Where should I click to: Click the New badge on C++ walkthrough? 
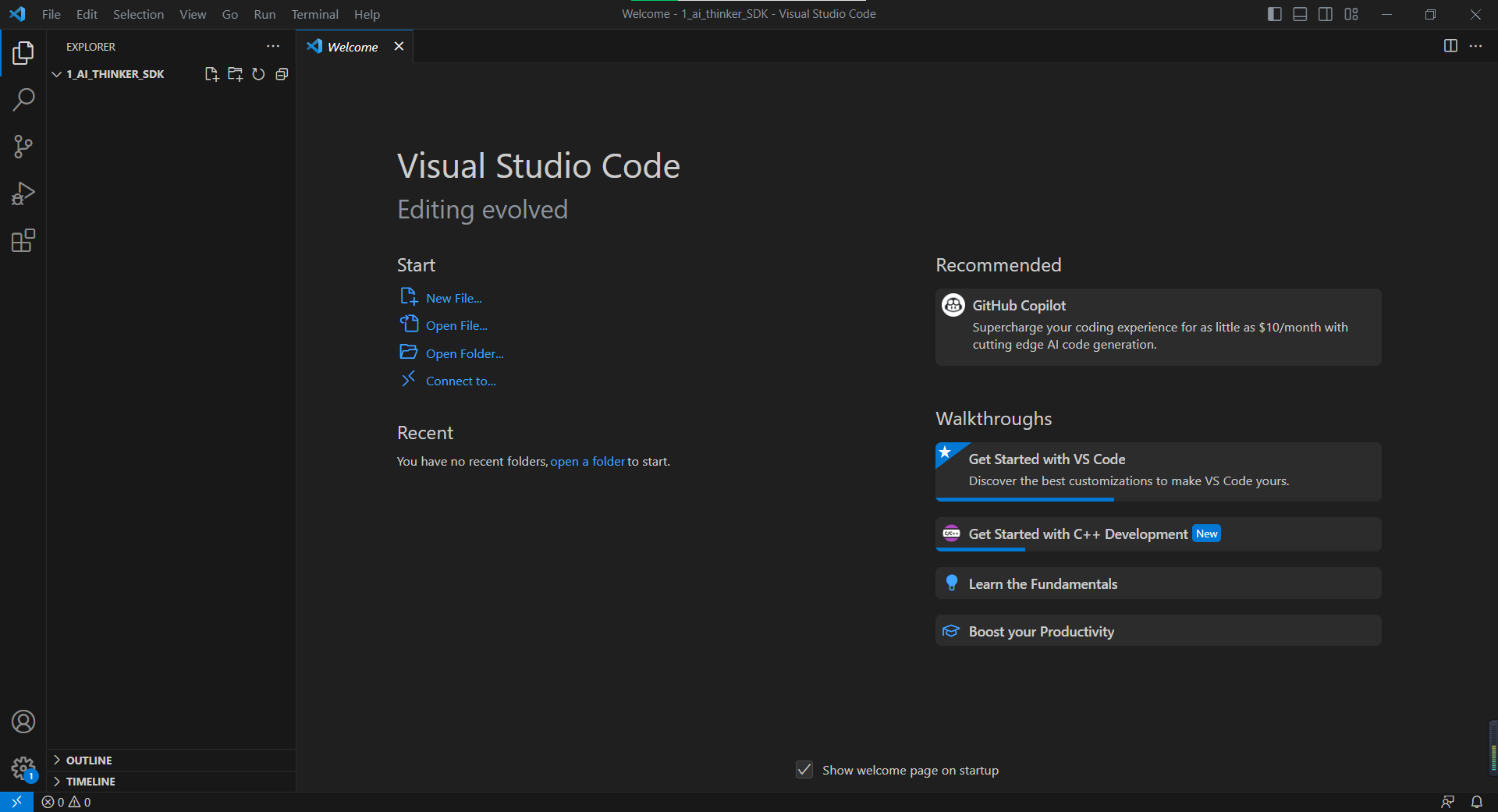[x=1206, y=534]
